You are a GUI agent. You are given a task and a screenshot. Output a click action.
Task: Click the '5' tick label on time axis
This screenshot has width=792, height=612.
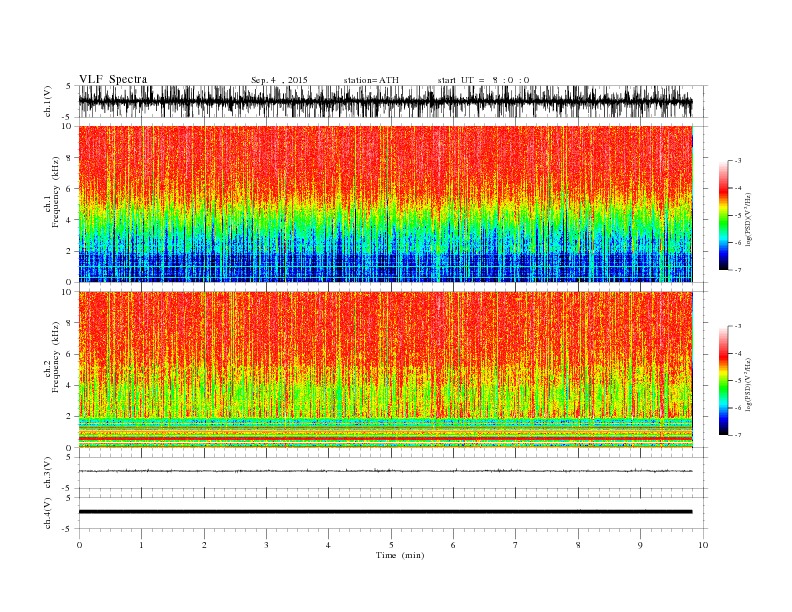[391, 545]
